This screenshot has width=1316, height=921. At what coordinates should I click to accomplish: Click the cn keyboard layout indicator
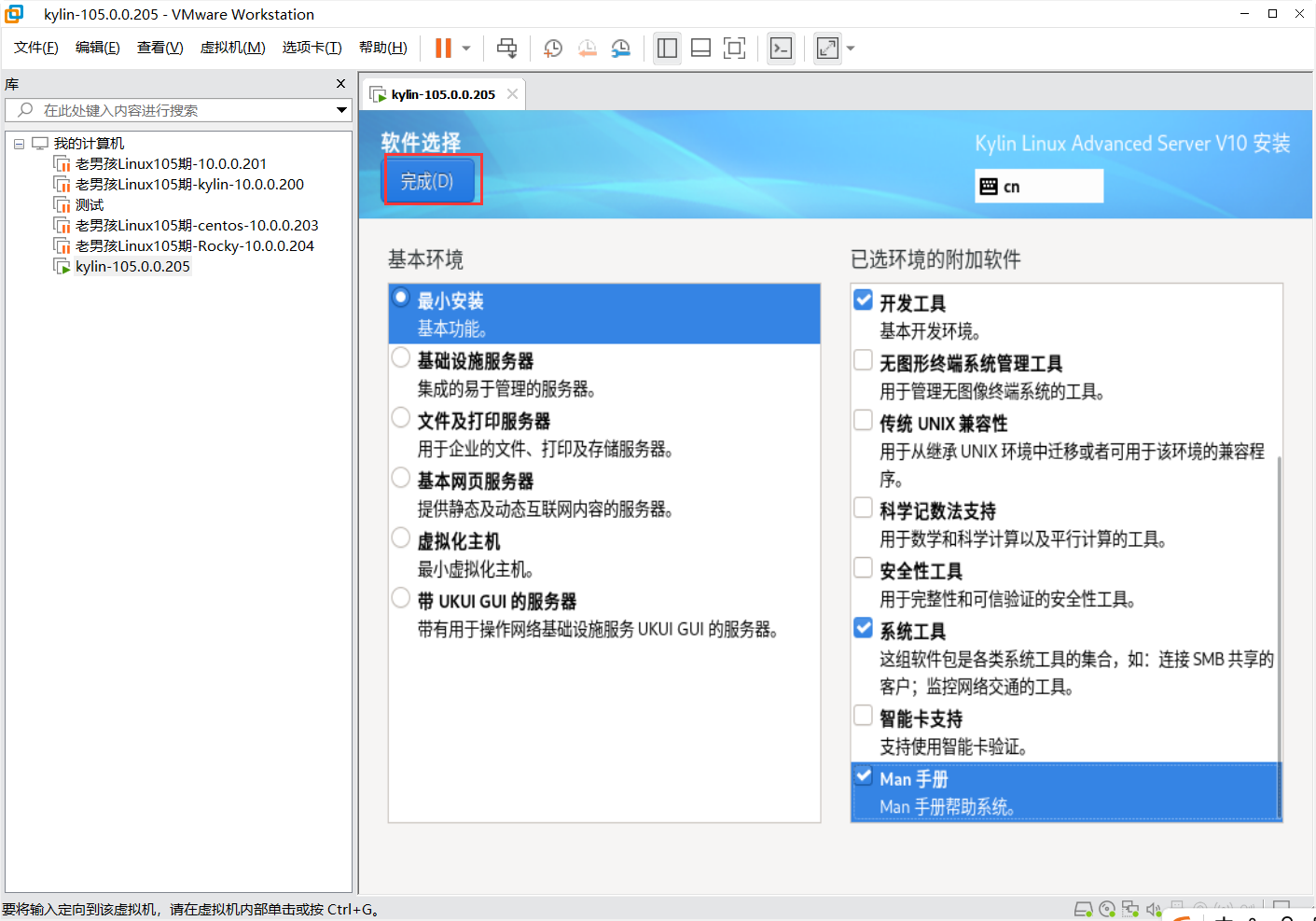[x=1039, y=186]
